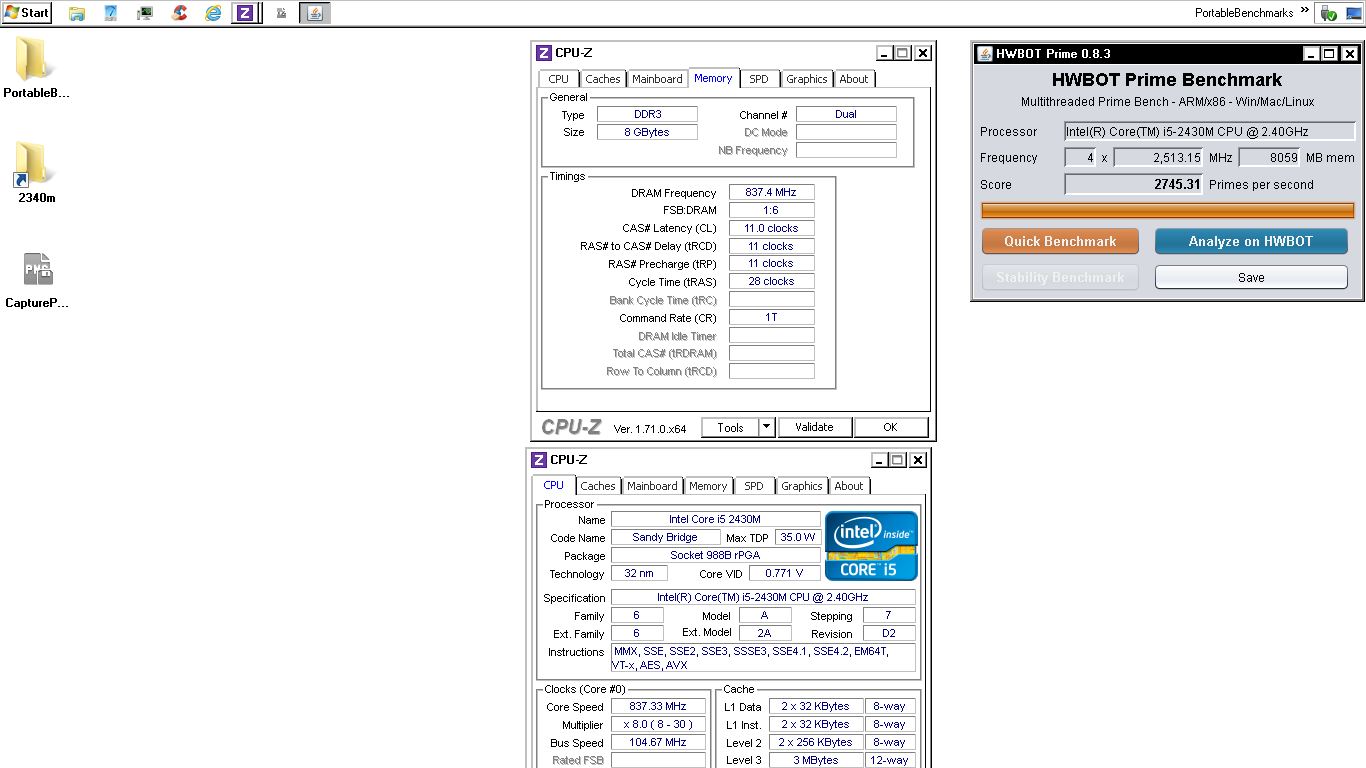
Task: Click the CAS# Latency value 11.0 clocks
Action: (x=771, y=228)
